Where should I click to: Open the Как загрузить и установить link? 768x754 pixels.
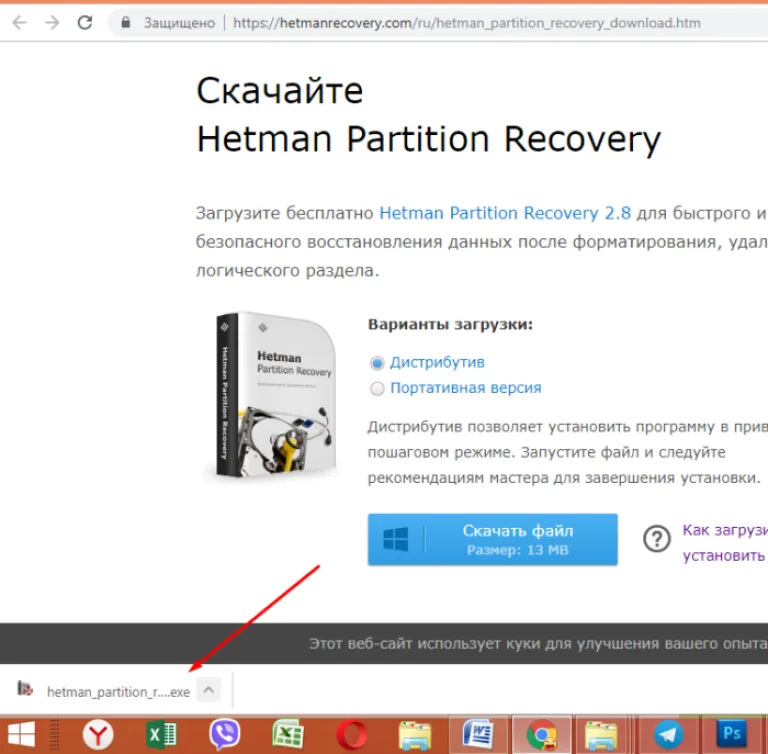coord(725,543)
